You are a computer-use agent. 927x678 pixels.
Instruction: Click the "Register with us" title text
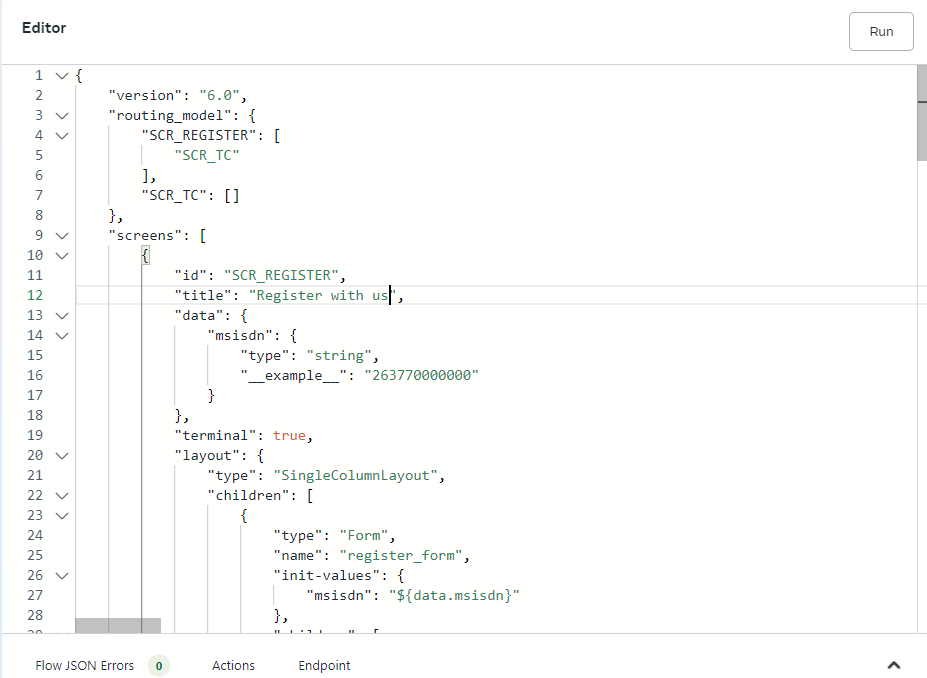[322, 296]
